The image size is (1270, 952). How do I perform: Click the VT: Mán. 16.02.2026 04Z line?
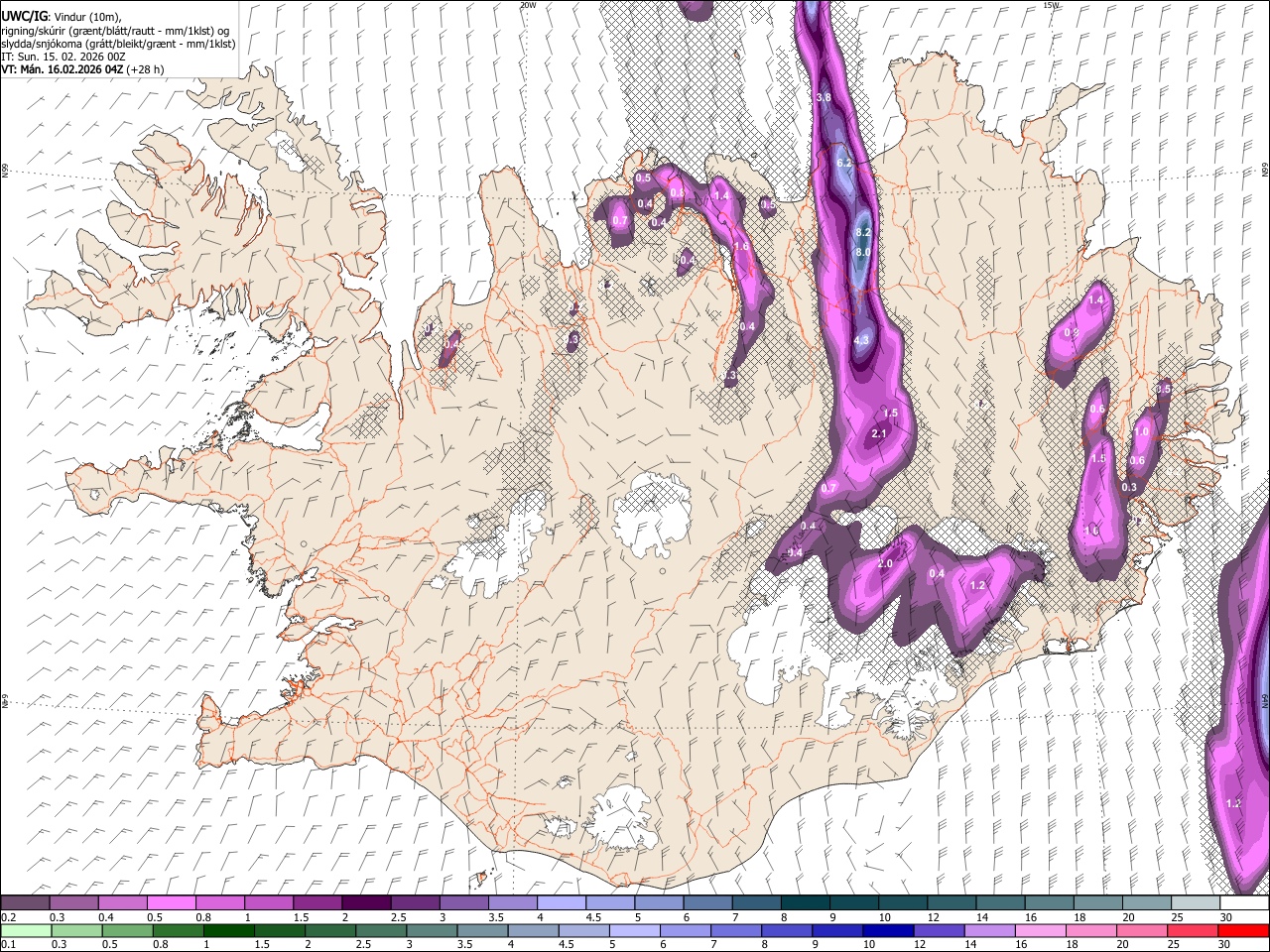tap(82, 69)
